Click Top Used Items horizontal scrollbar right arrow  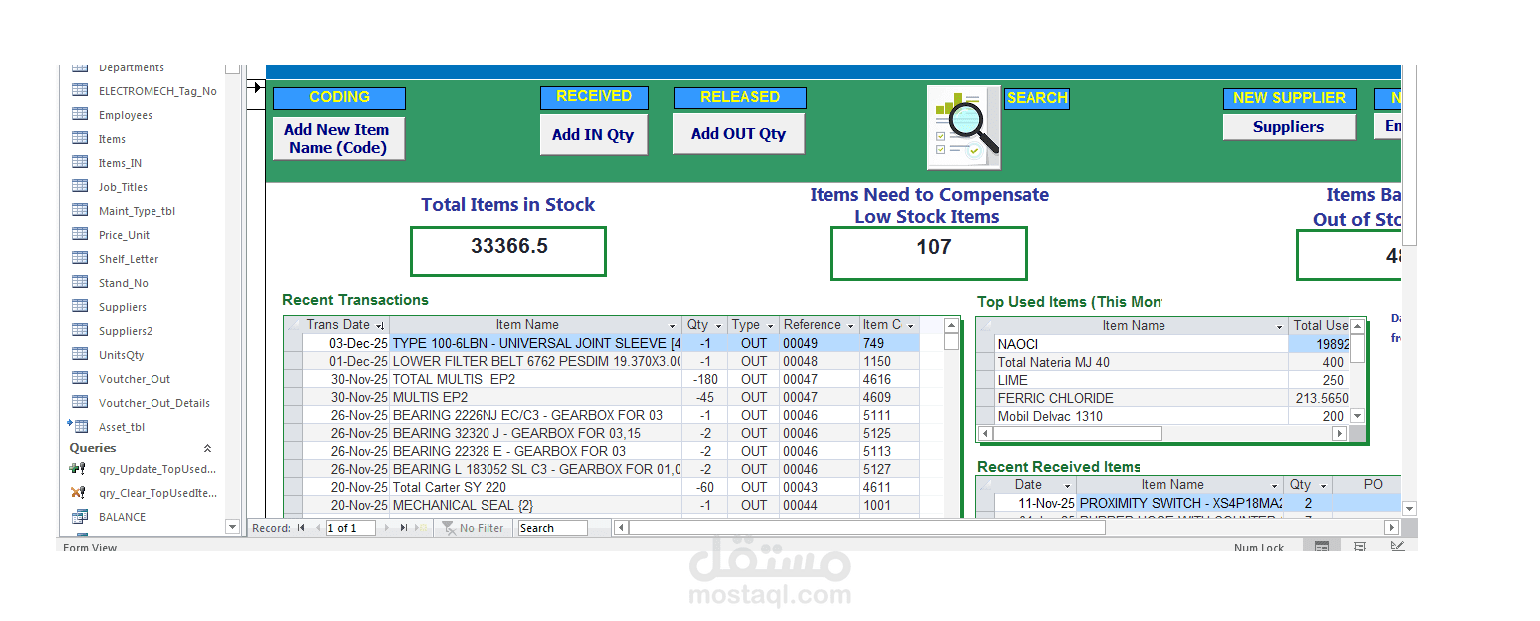click(1340, 434)
